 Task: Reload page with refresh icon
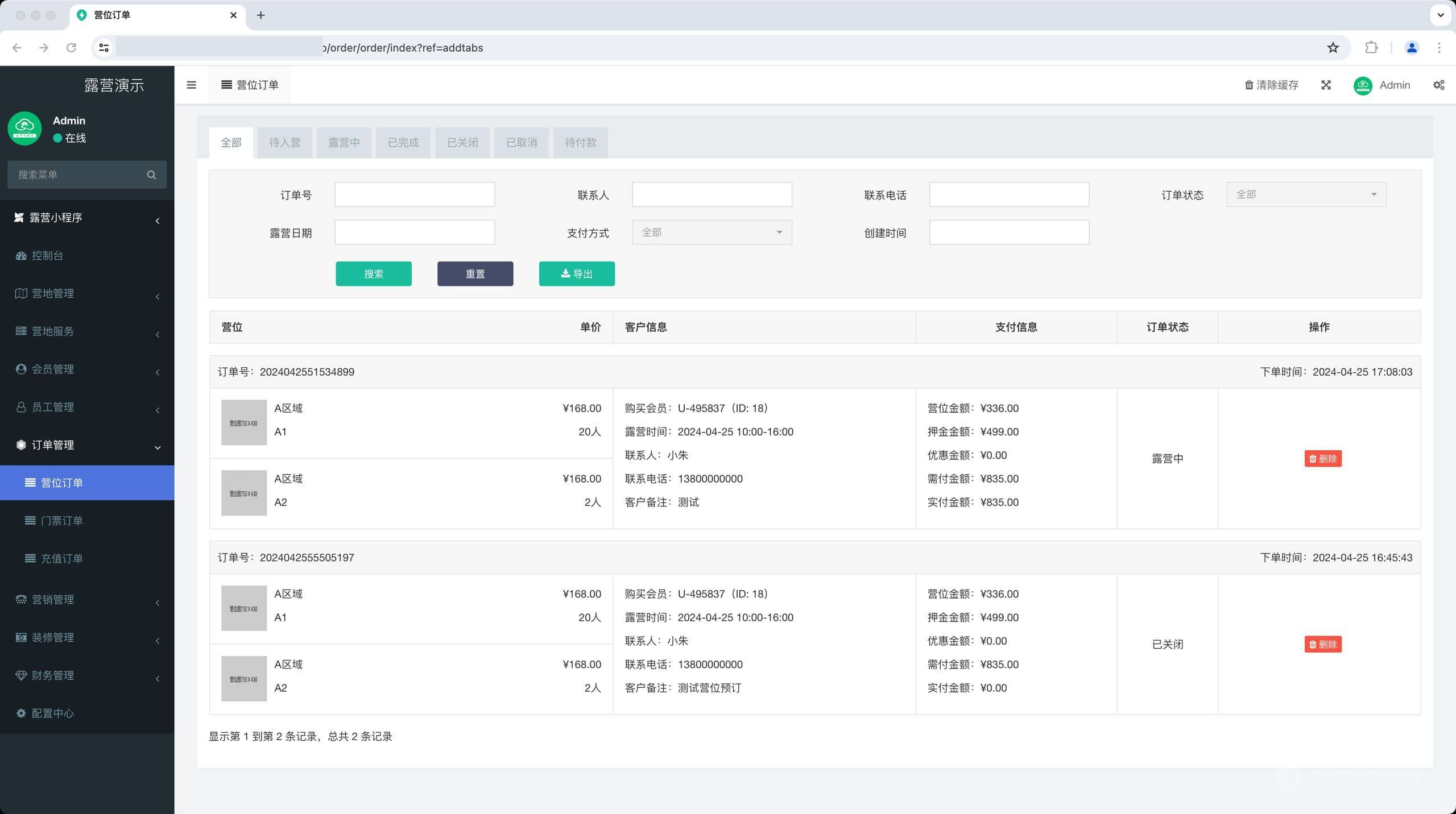point(71,48)
